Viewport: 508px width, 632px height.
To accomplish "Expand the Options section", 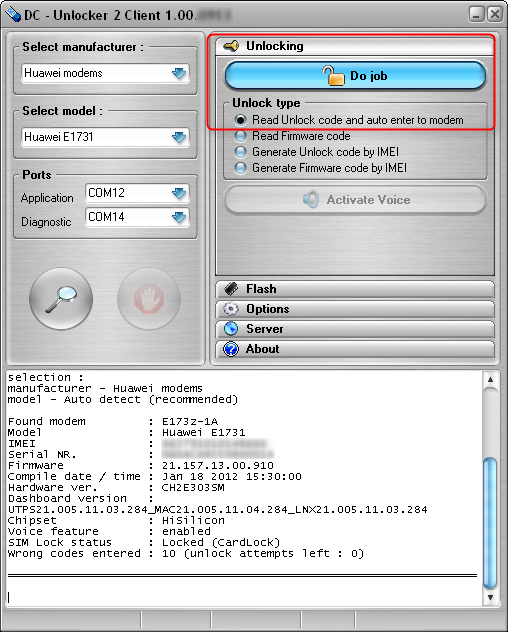I will [355, 309].
